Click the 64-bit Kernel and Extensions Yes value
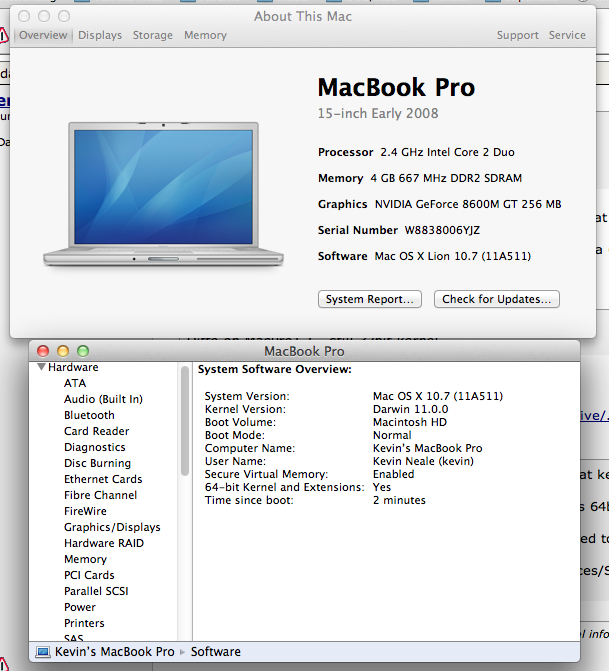This screenshot has width=609, height=671. point(382,487)
